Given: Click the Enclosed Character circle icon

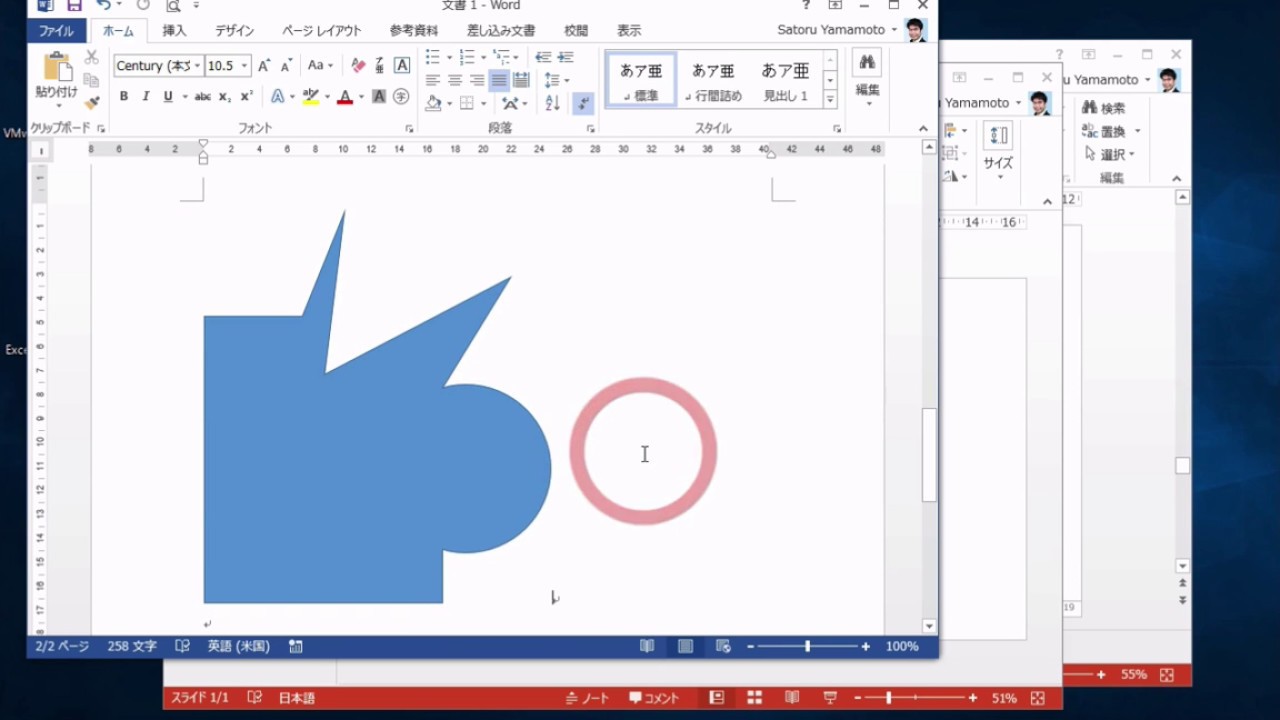Looking at the screenshot, I should point(401,97).
